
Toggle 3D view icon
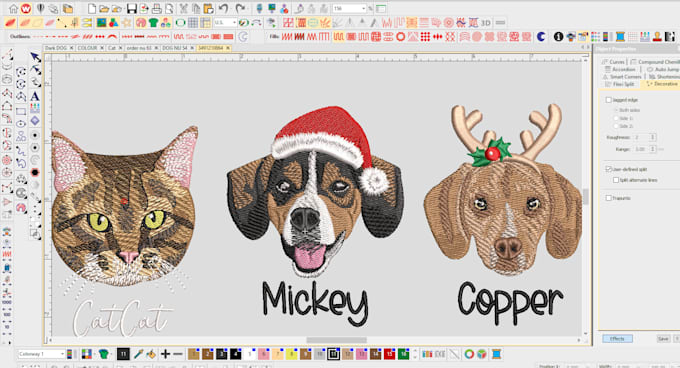coord(485,23)
